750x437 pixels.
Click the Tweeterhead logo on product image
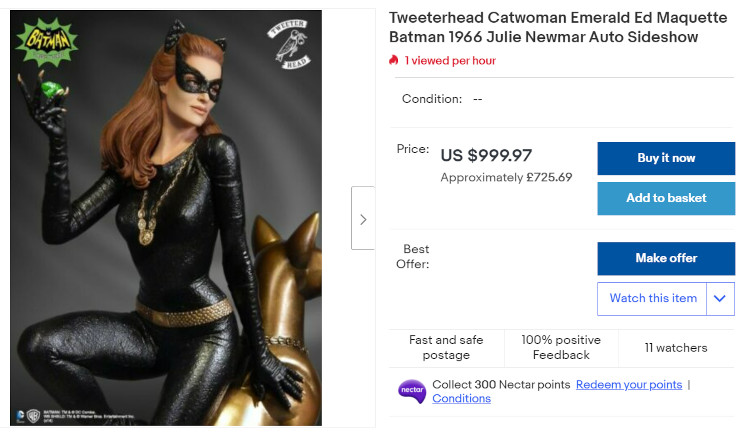click(289, 44)
